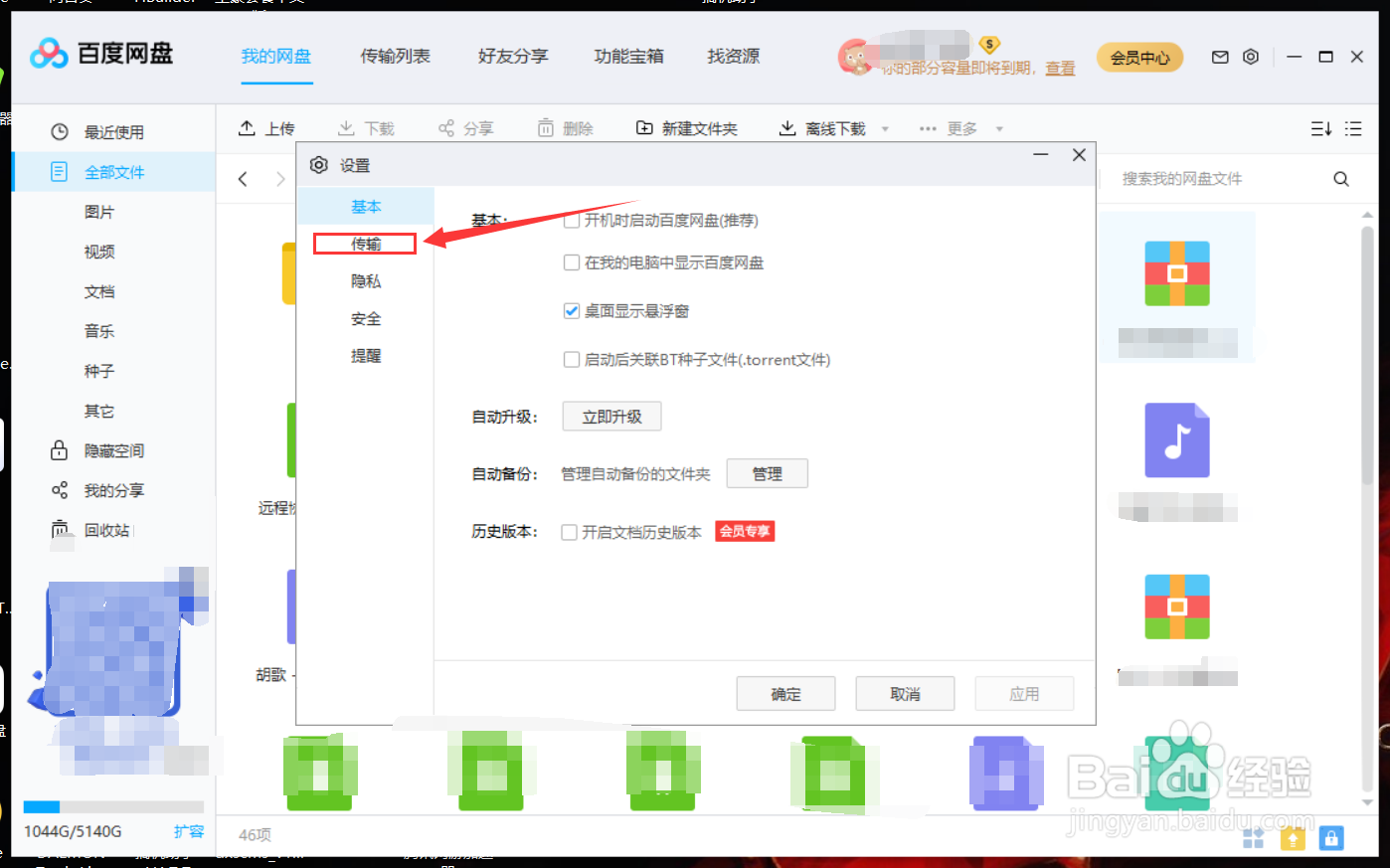The height and width of the screenshot is (868, 1390).
Task: Select 基本 settings category
Action: tap(366, 206)
